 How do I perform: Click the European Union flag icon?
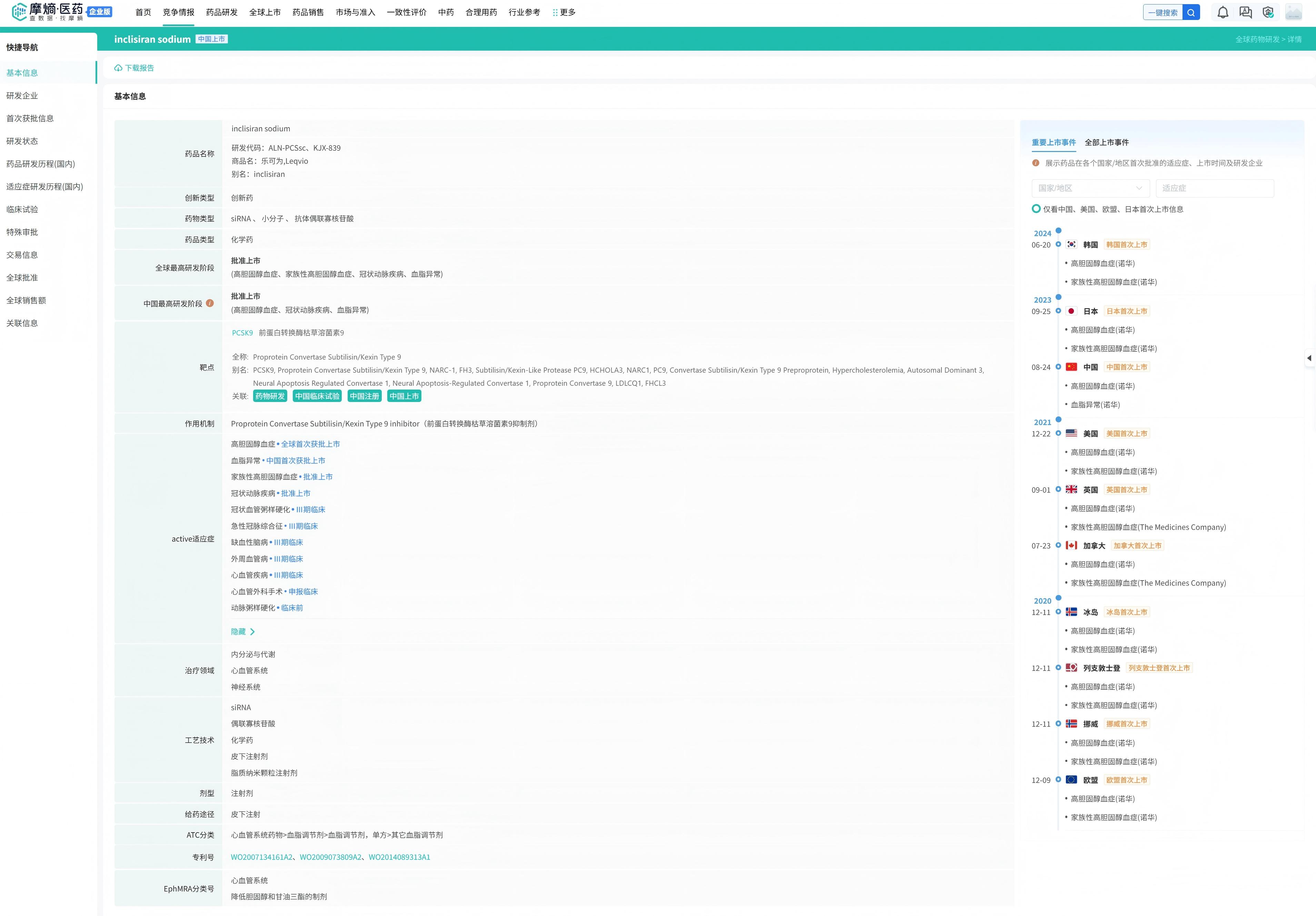1071,780
